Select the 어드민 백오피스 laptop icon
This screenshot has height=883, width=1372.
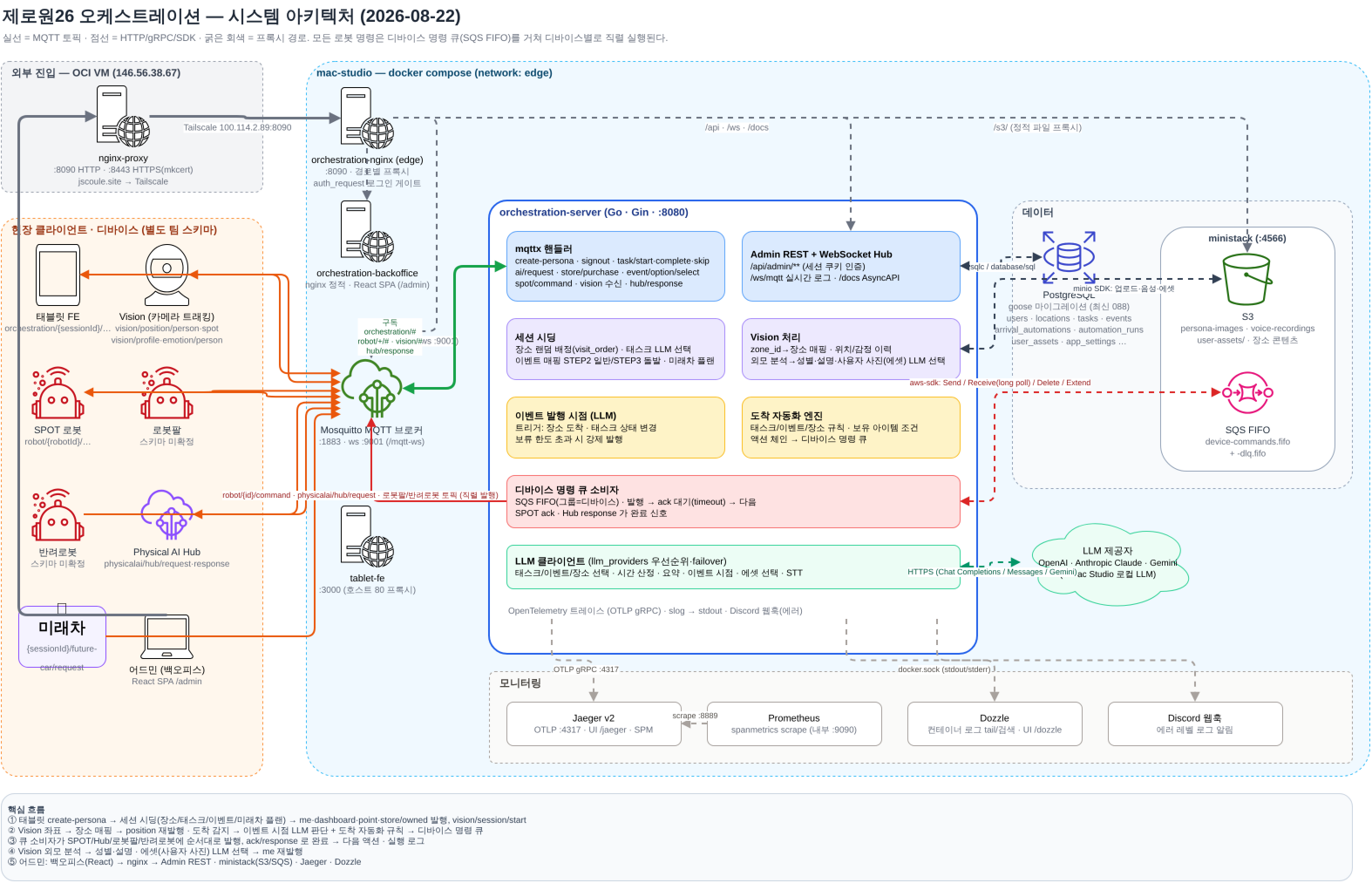(x=166, y=637)
